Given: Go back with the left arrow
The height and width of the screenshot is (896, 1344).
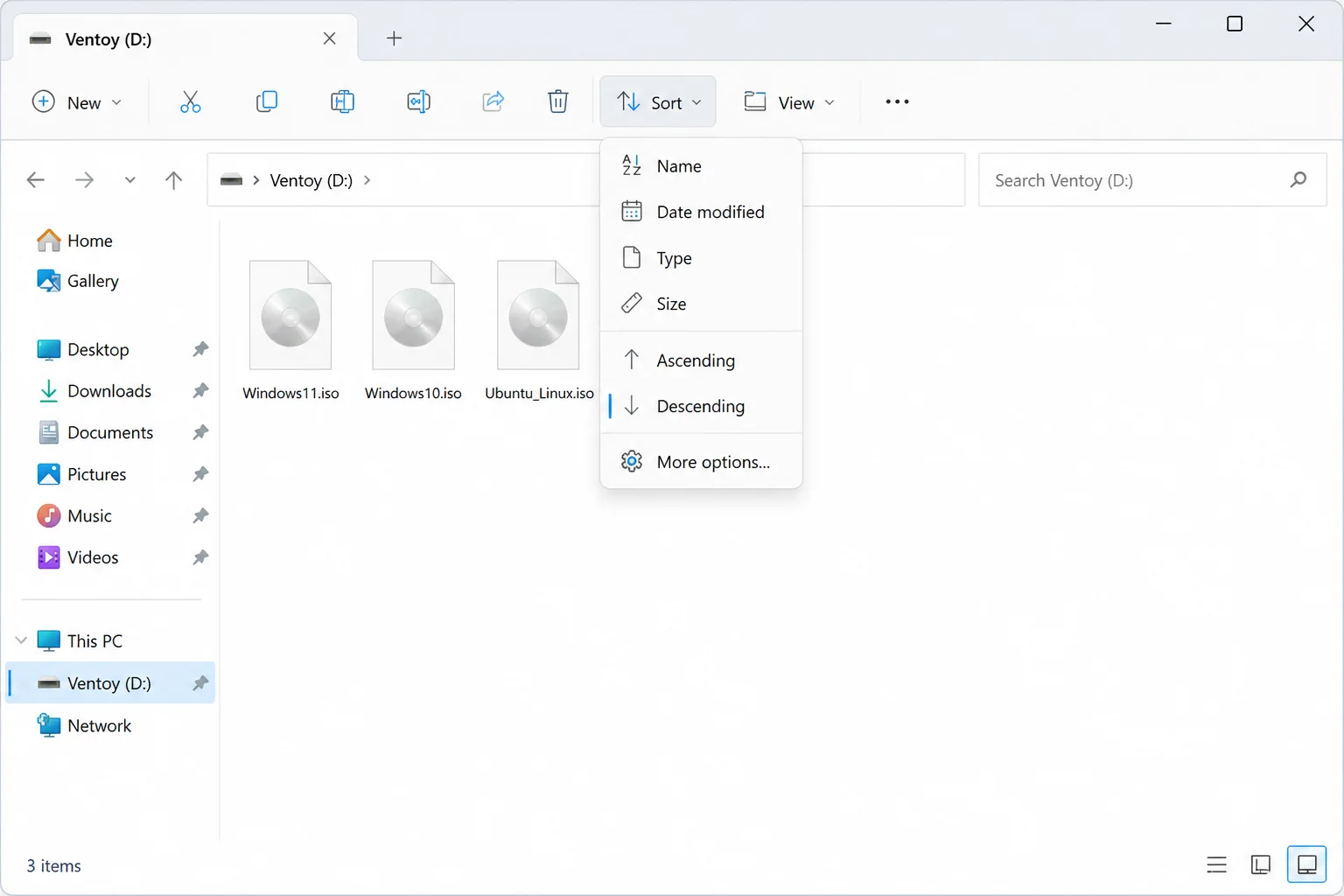Looking at the screenshot, I should pyautogui.click(x=36, y=180).
